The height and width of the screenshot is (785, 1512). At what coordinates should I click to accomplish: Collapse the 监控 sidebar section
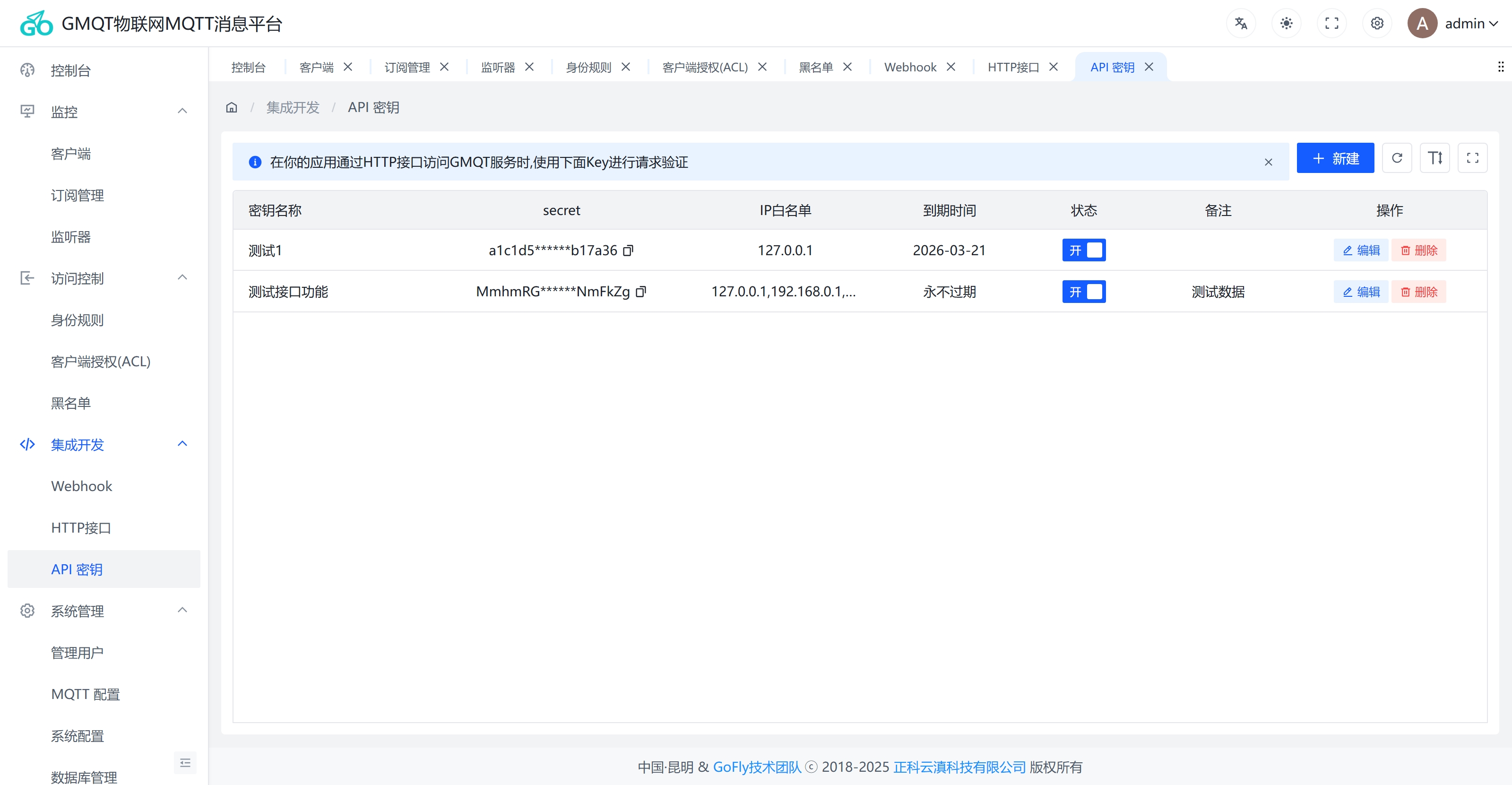pyautogui.click(x=182, y=111)
